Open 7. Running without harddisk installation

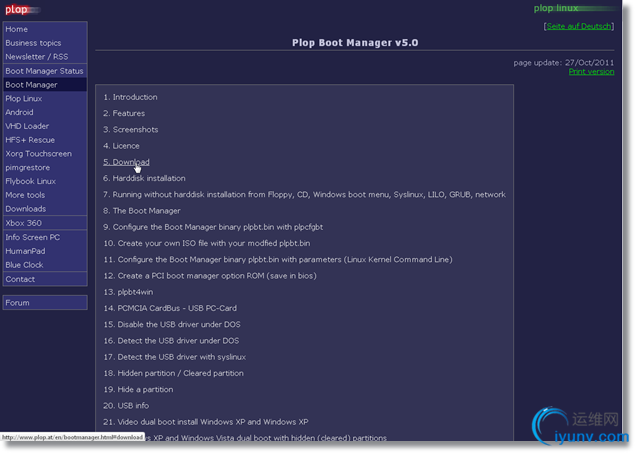[304, 194]
